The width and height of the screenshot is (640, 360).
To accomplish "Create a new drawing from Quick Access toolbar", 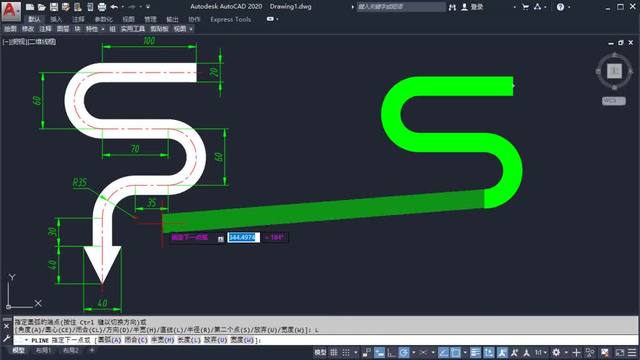I will pyautogui.click(x=30, y=7).
